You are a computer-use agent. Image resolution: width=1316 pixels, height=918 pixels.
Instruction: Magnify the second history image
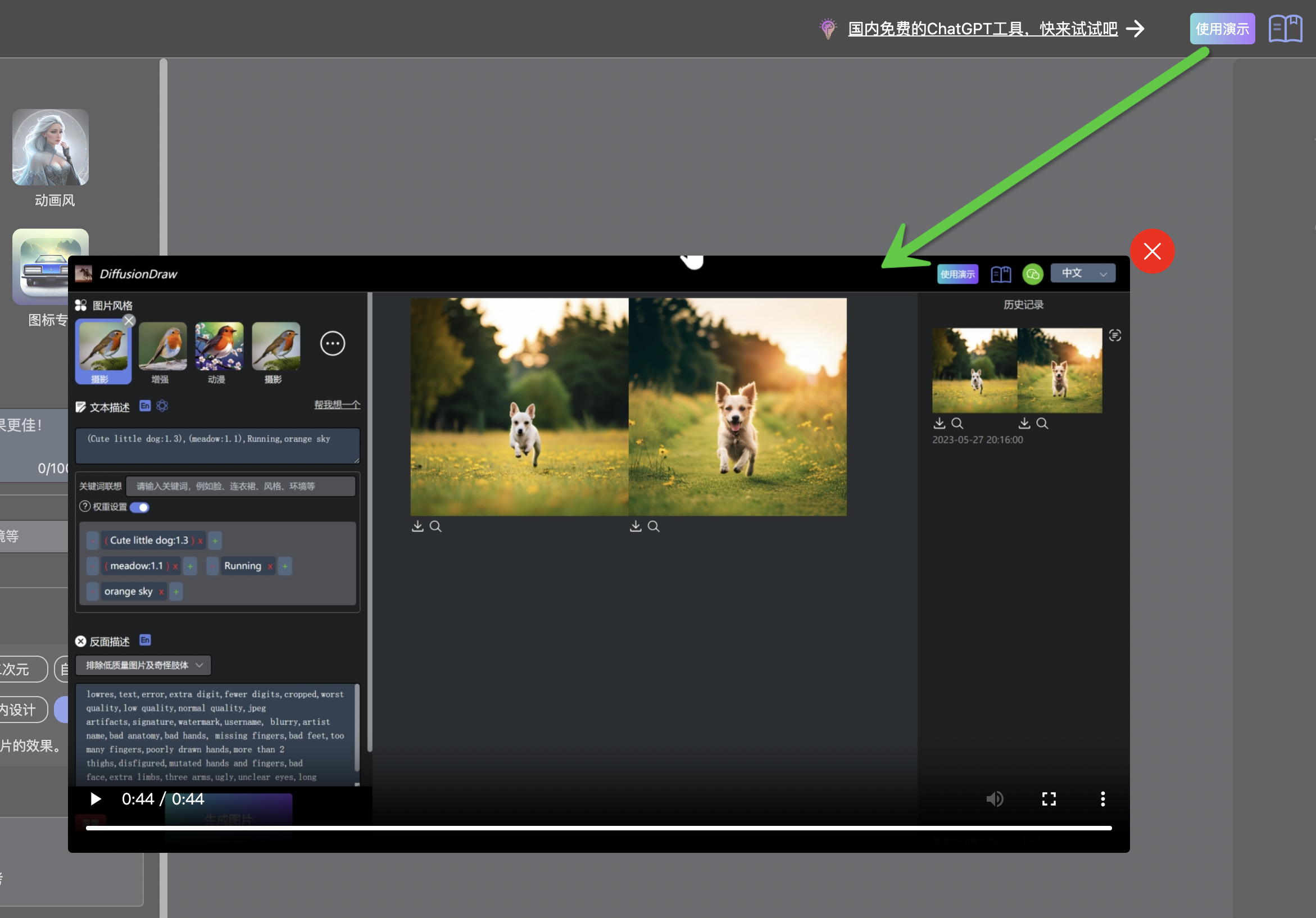pos(1042,423)
